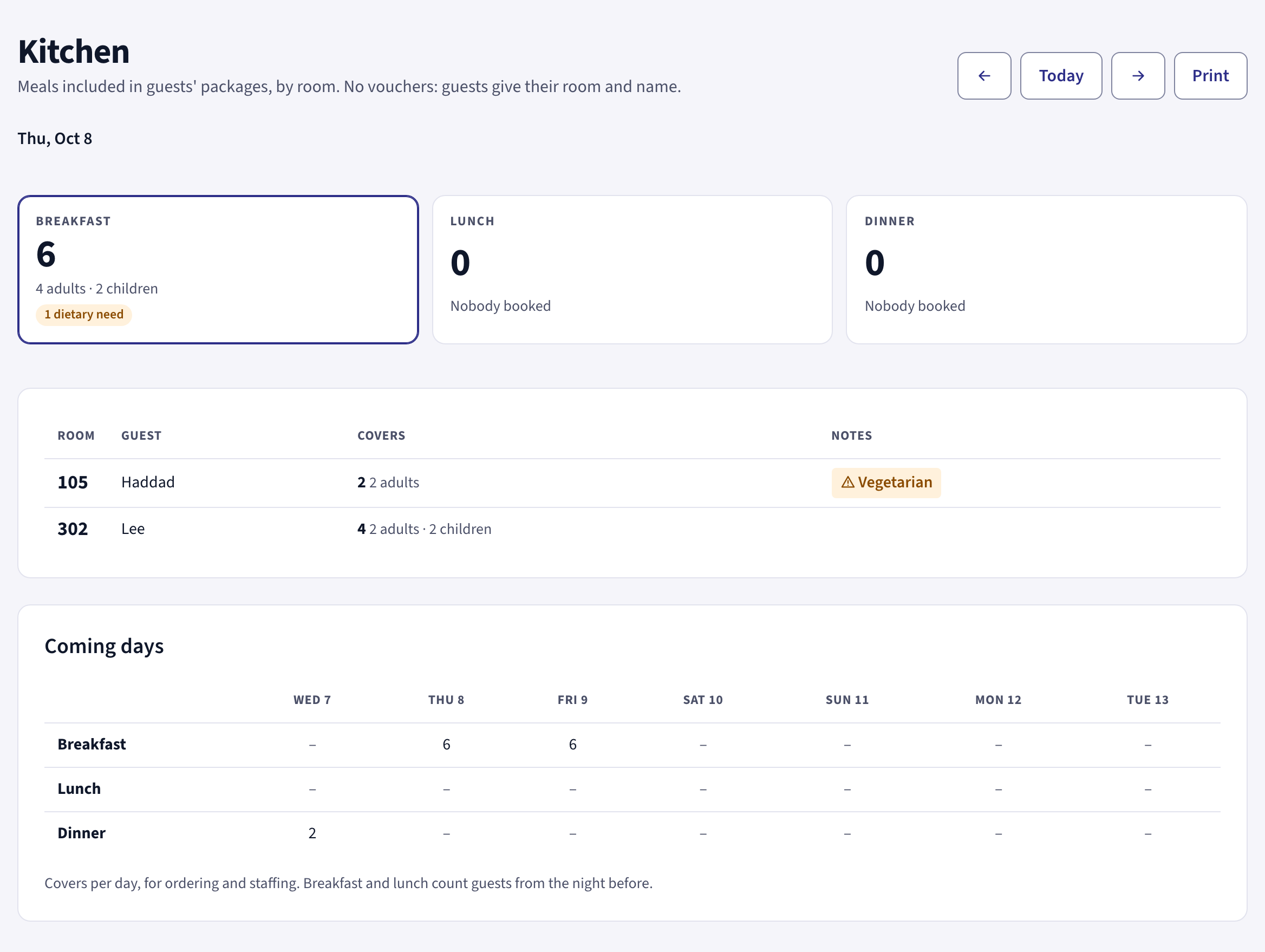This screenshot has width=1265, height=952.
Task: Click Wednesday dinner count of 2
Action: point(312,833)
